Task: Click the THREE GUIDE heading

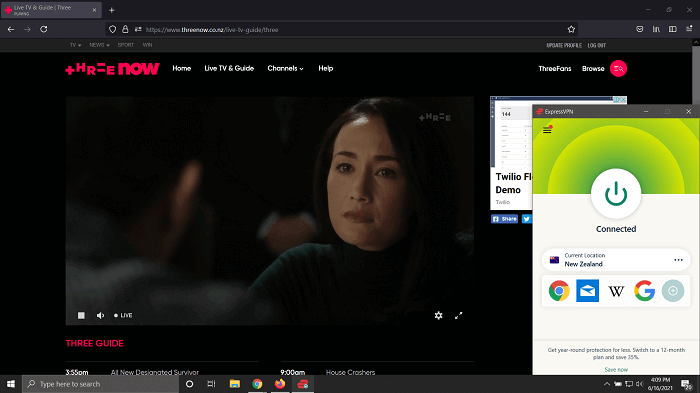Action: (95, 343)
